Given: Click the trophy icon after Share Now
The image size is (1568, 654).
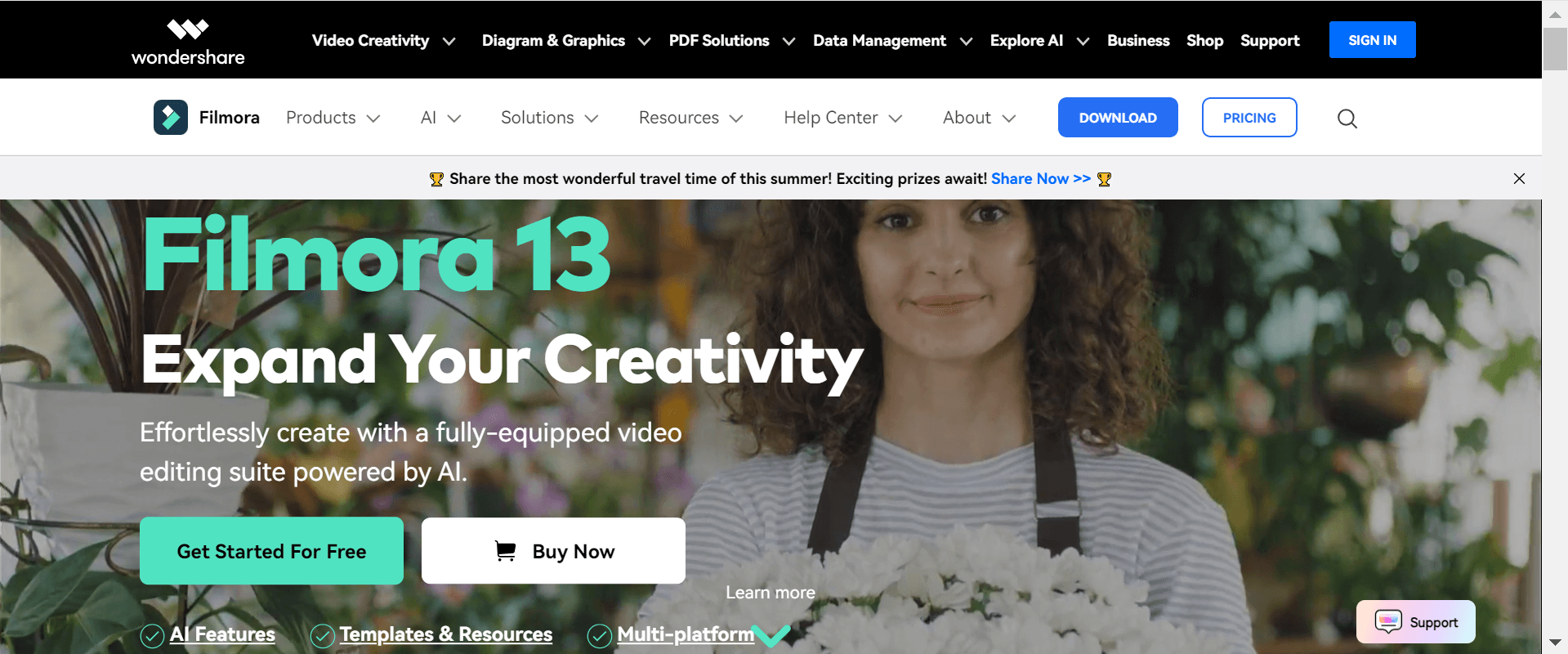Looking at the screenshot, I should pyautogui.click(x=1105, y=179).
